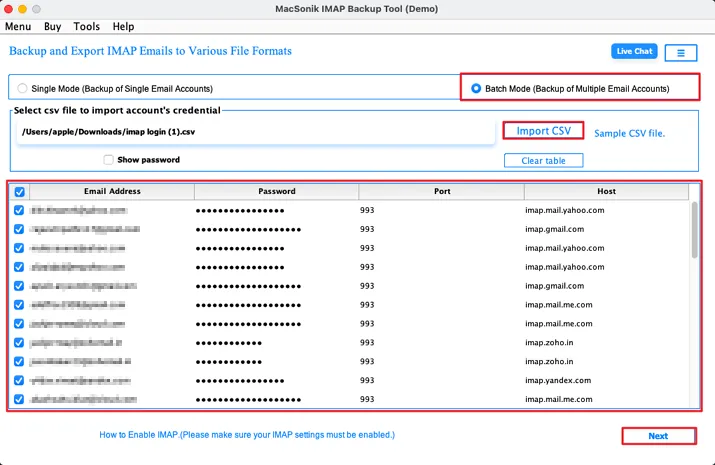Click the Import CSV button
This screenshot has height=465, width=715.
(x=543, y=131)
